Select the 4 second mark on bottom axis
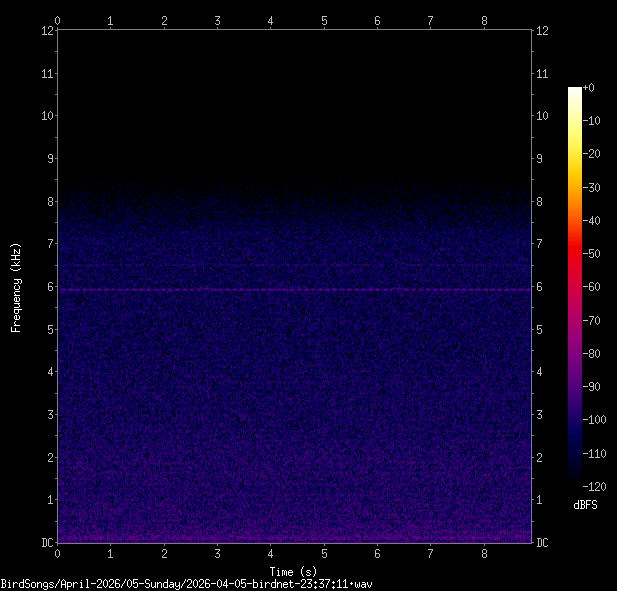 coord(271,554)
